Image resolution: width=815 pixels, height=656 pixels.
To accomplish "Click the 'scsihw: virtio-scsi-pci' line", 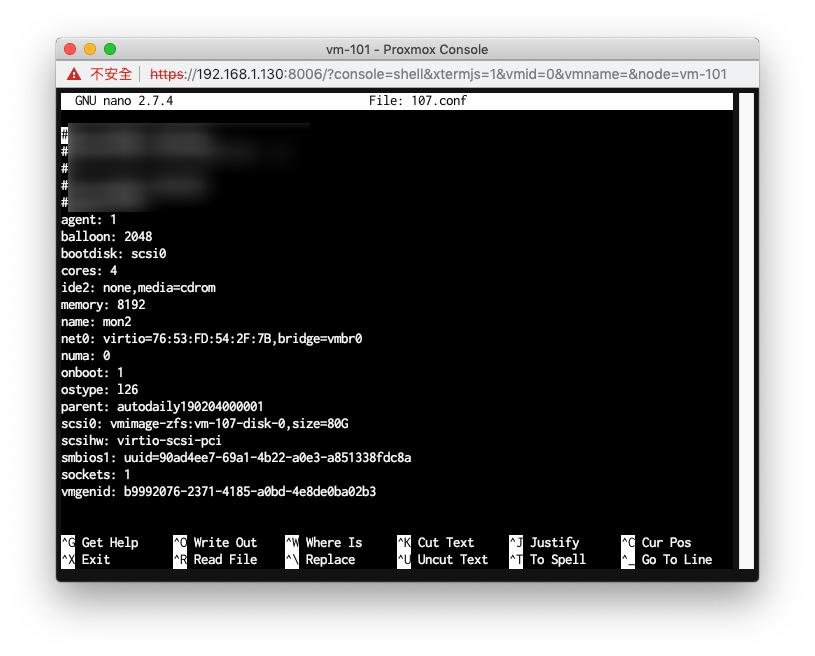I will (x=141, y=441).
